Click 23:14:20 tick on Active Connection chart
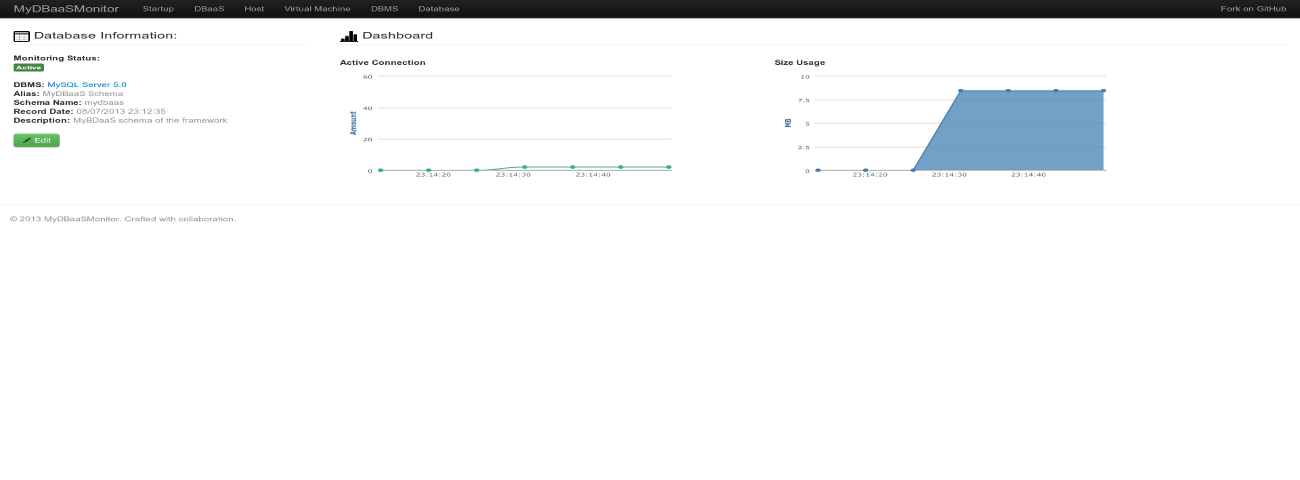 point(433,175)
